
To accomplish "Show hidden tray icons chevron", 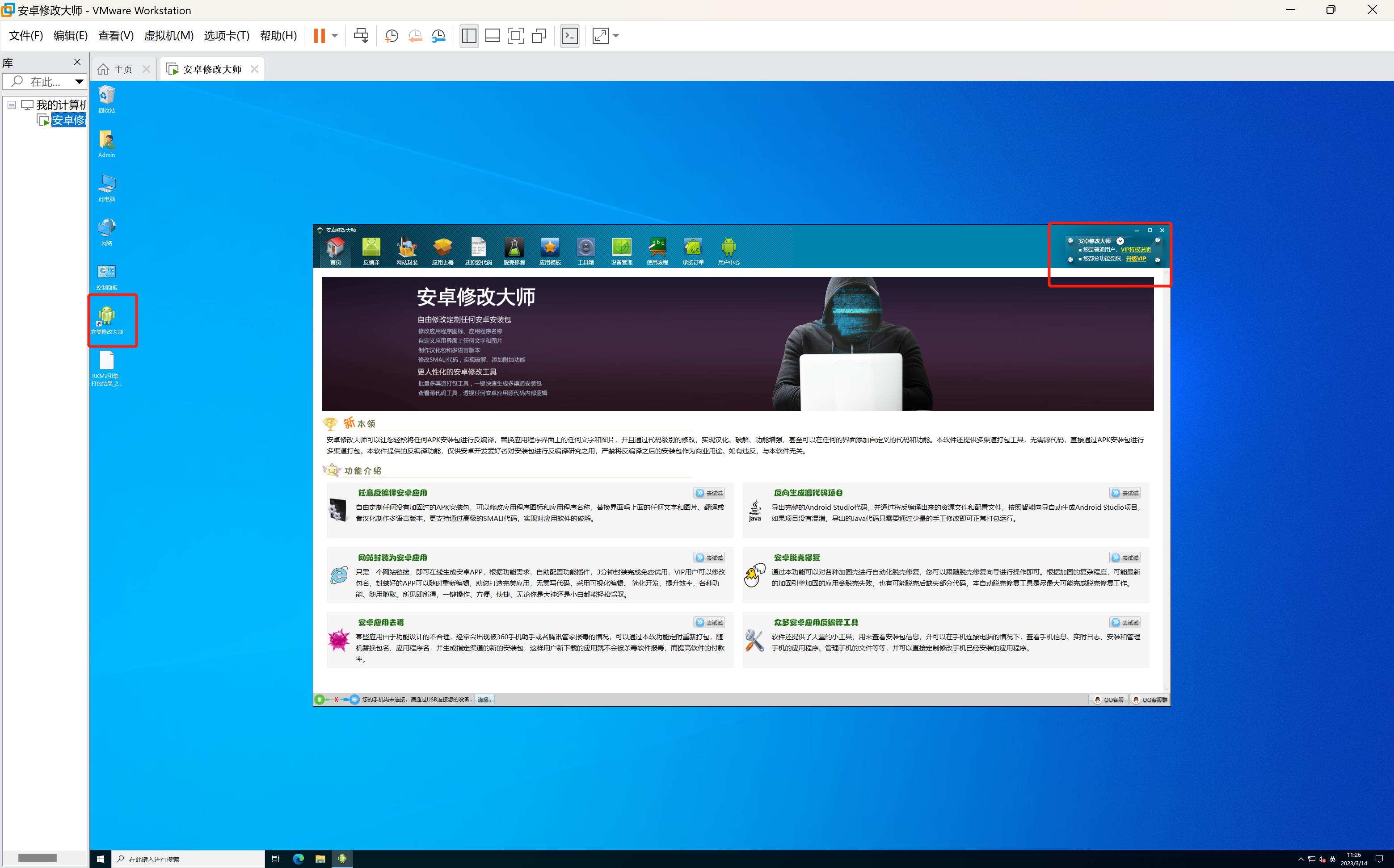I will coord(1301,860).
